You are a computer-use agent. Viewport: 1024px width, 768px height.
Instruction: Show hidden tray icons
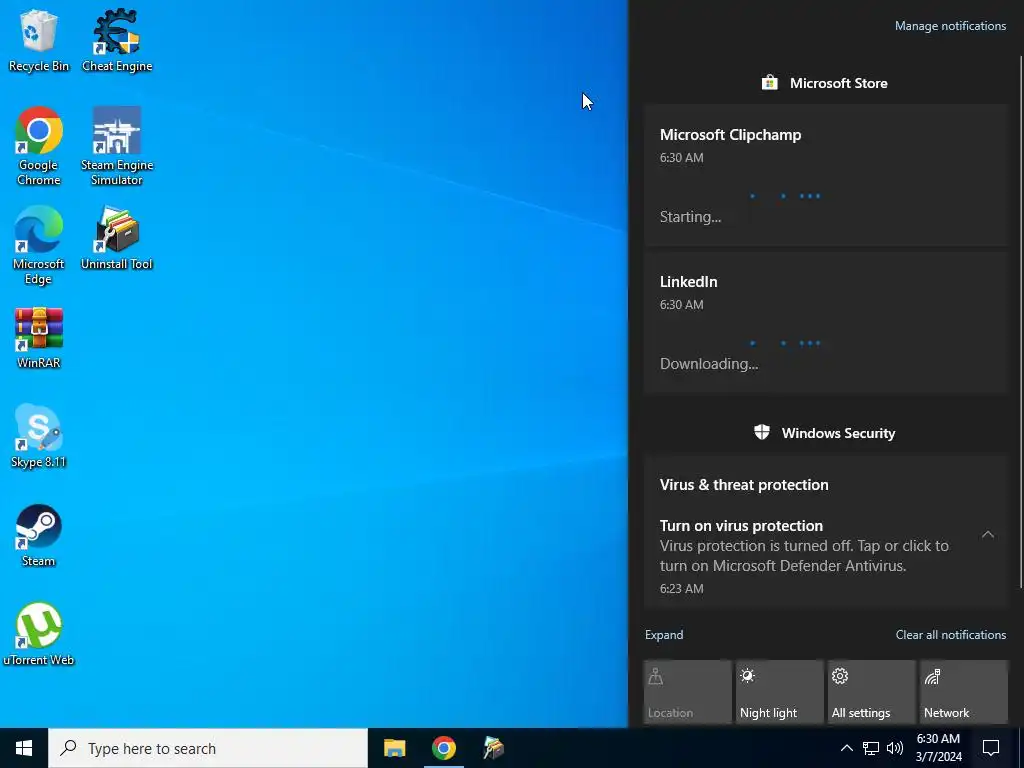pos(846,748)
